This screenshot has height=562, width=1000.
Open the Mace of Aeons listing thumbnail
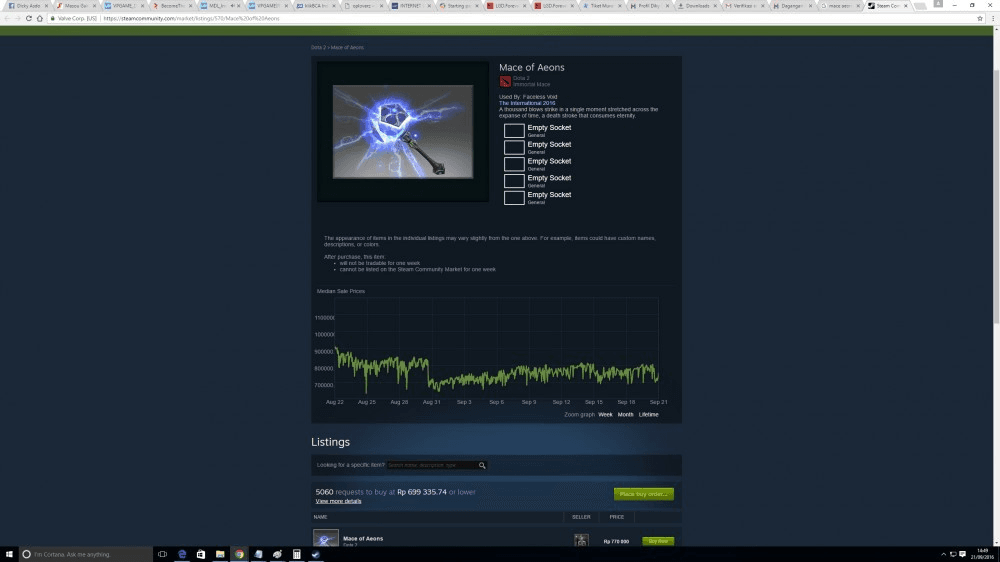pyautogui.click(x=326, y=538)
